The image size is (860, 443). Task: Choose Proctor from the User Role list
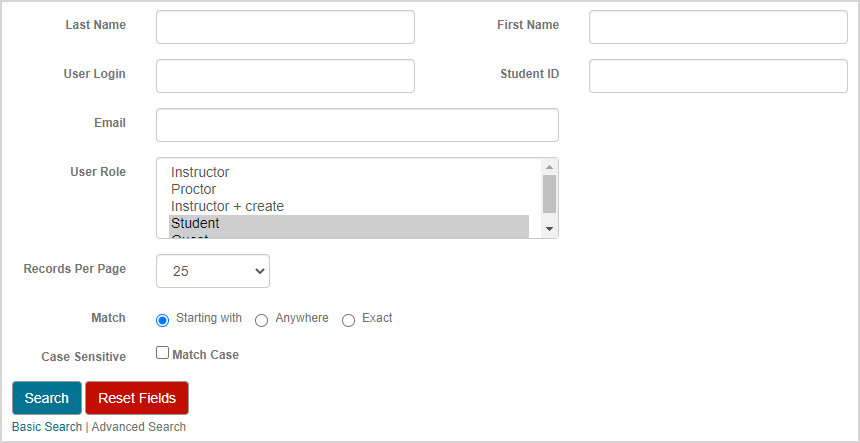point(193,189)
